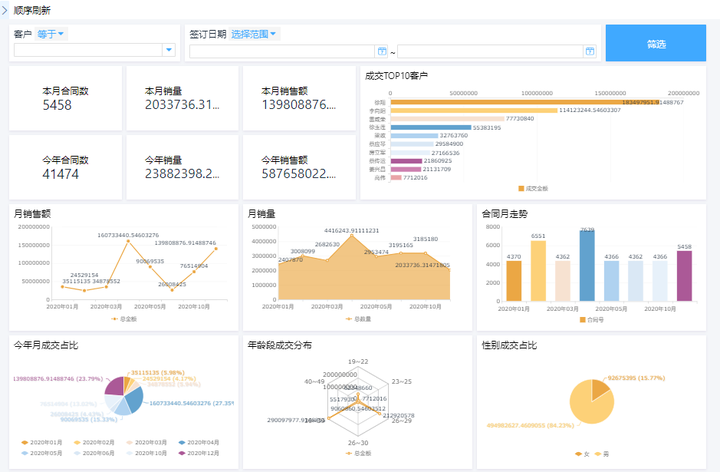The width and height of the screenshot is (720, 472).
Task: Click the 成交金额 legend swatch in the TOP10 chart
Action: click(x=521, y=188)
